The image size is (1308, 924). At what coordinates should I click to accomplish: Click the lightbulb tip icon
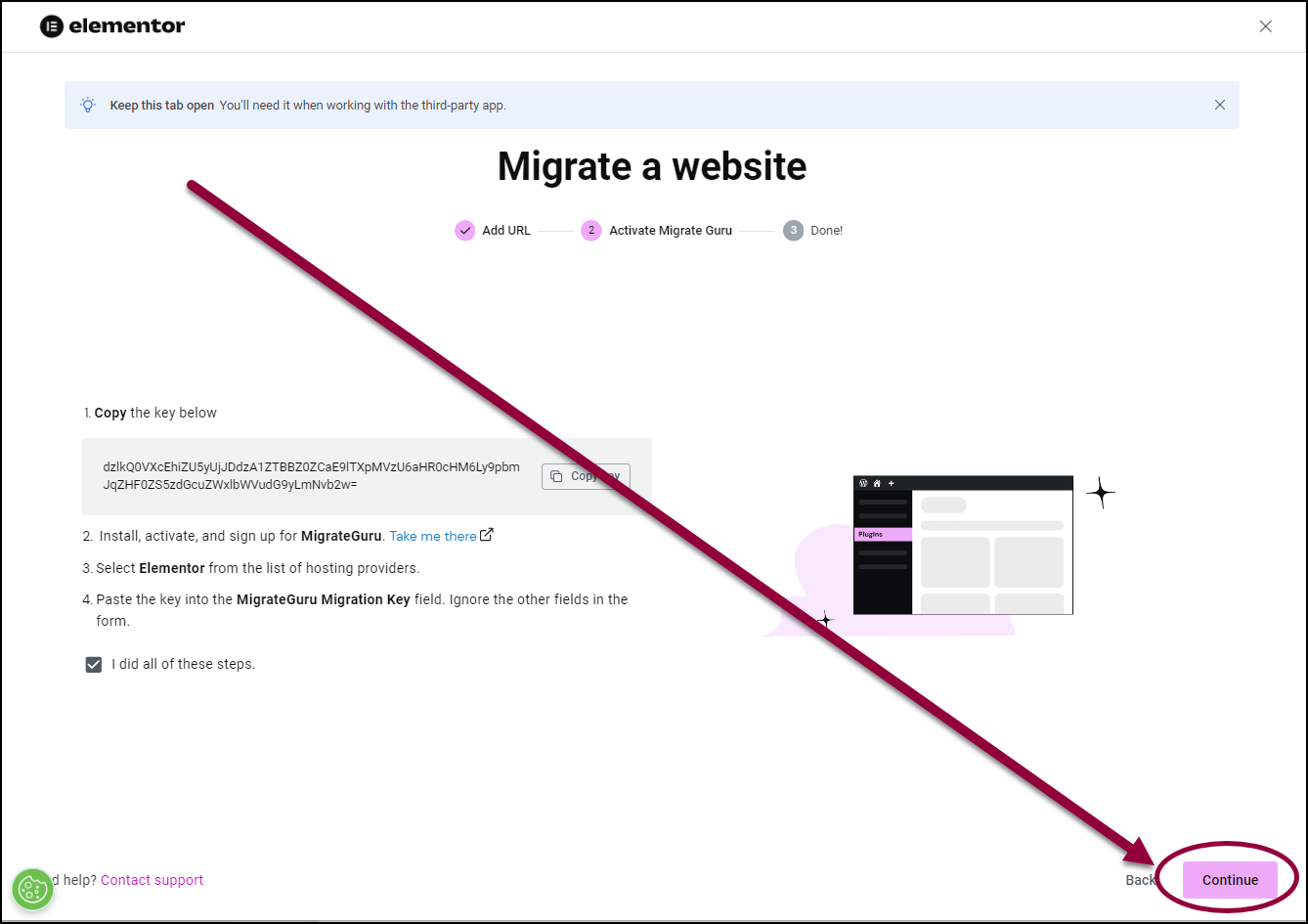[88, 105]
